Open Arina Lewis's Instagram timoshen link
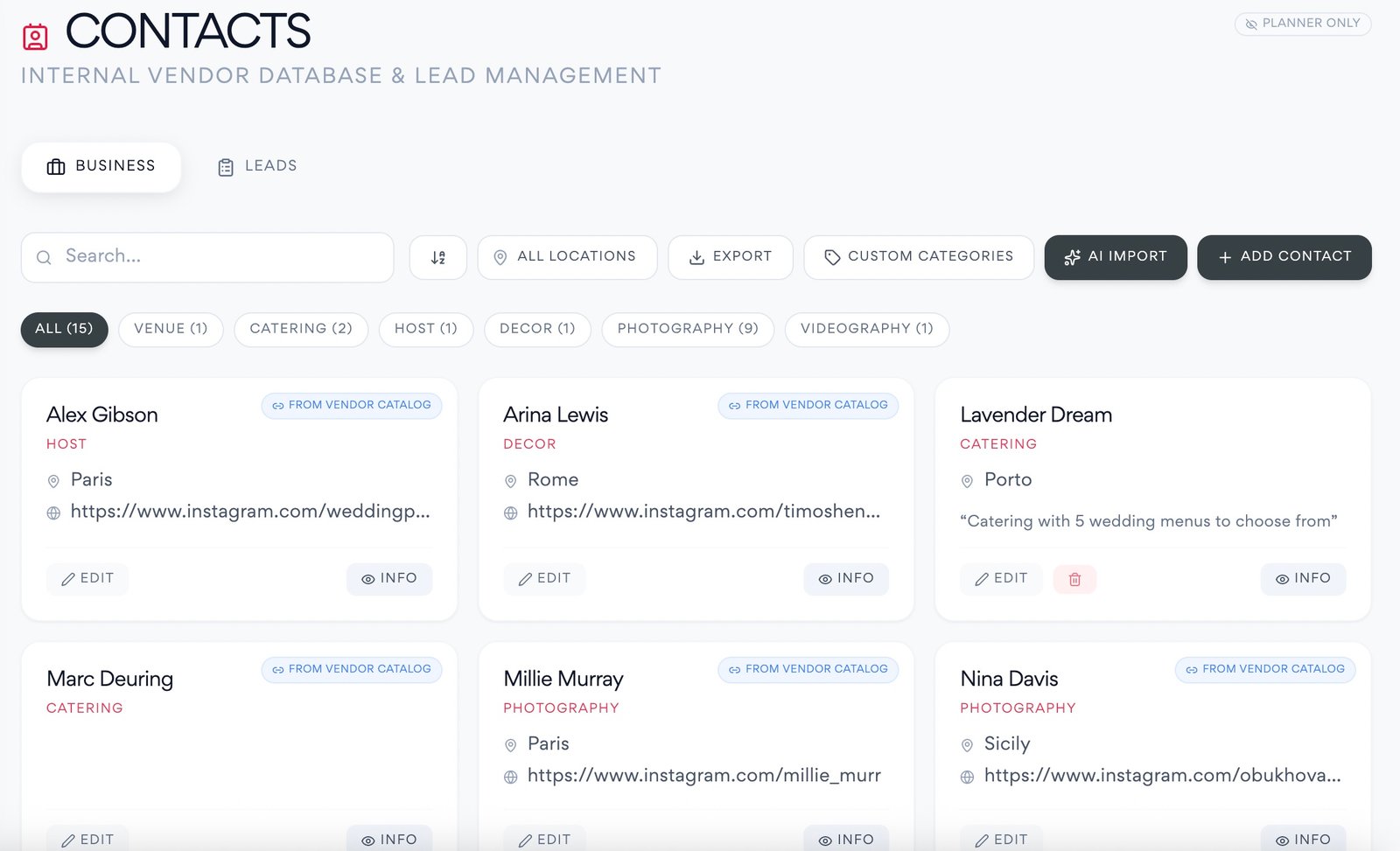This screenshot has height=851, width=1400. (704, 513)
